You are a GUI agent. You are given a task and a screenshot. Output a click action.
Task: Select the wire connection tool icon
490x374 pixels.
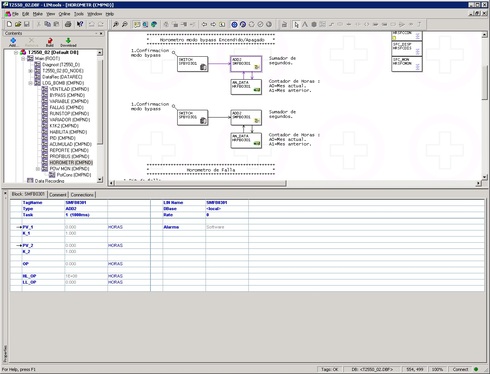331,24
